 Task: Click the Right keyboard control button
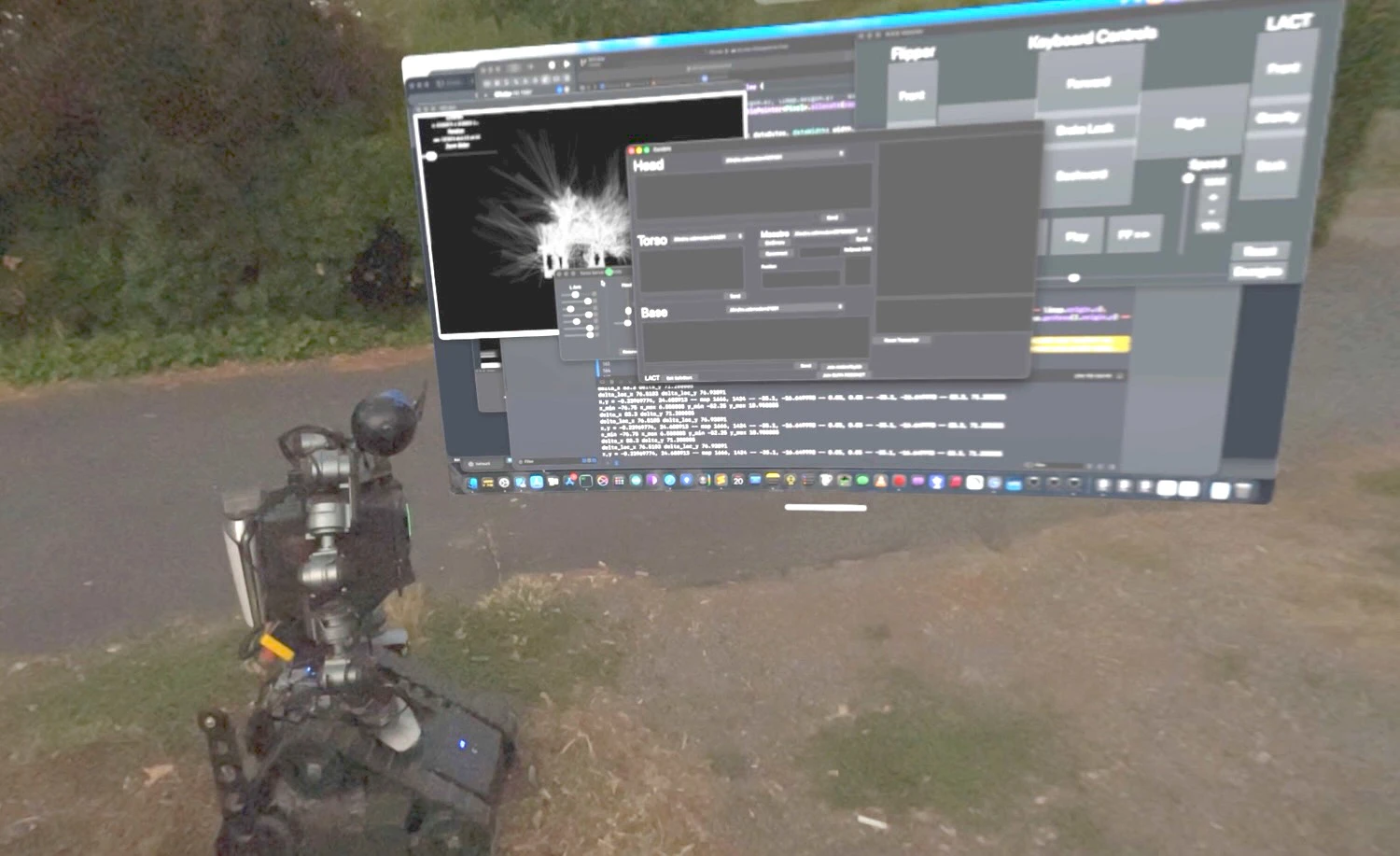pyautogui.click(x=1194, y=122)
